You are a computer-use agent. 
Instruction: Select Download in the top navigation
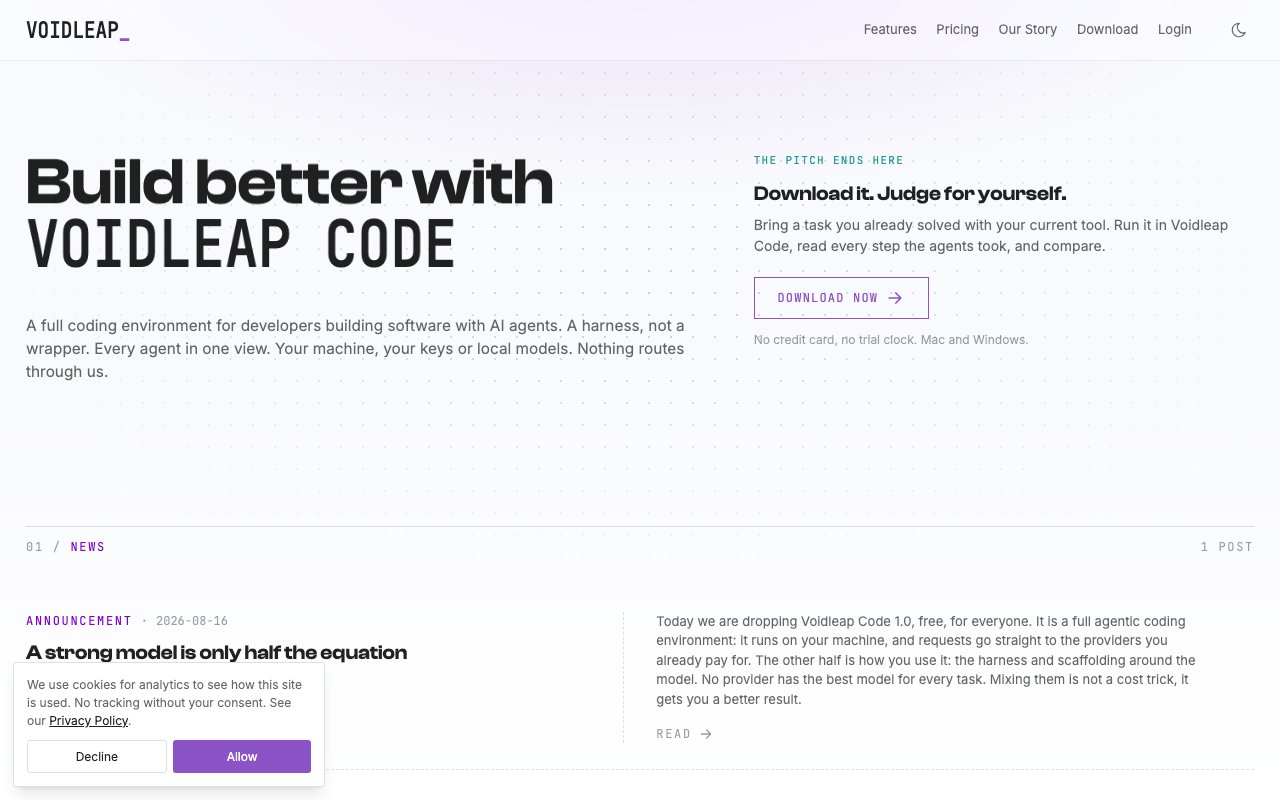(1107, 30)
